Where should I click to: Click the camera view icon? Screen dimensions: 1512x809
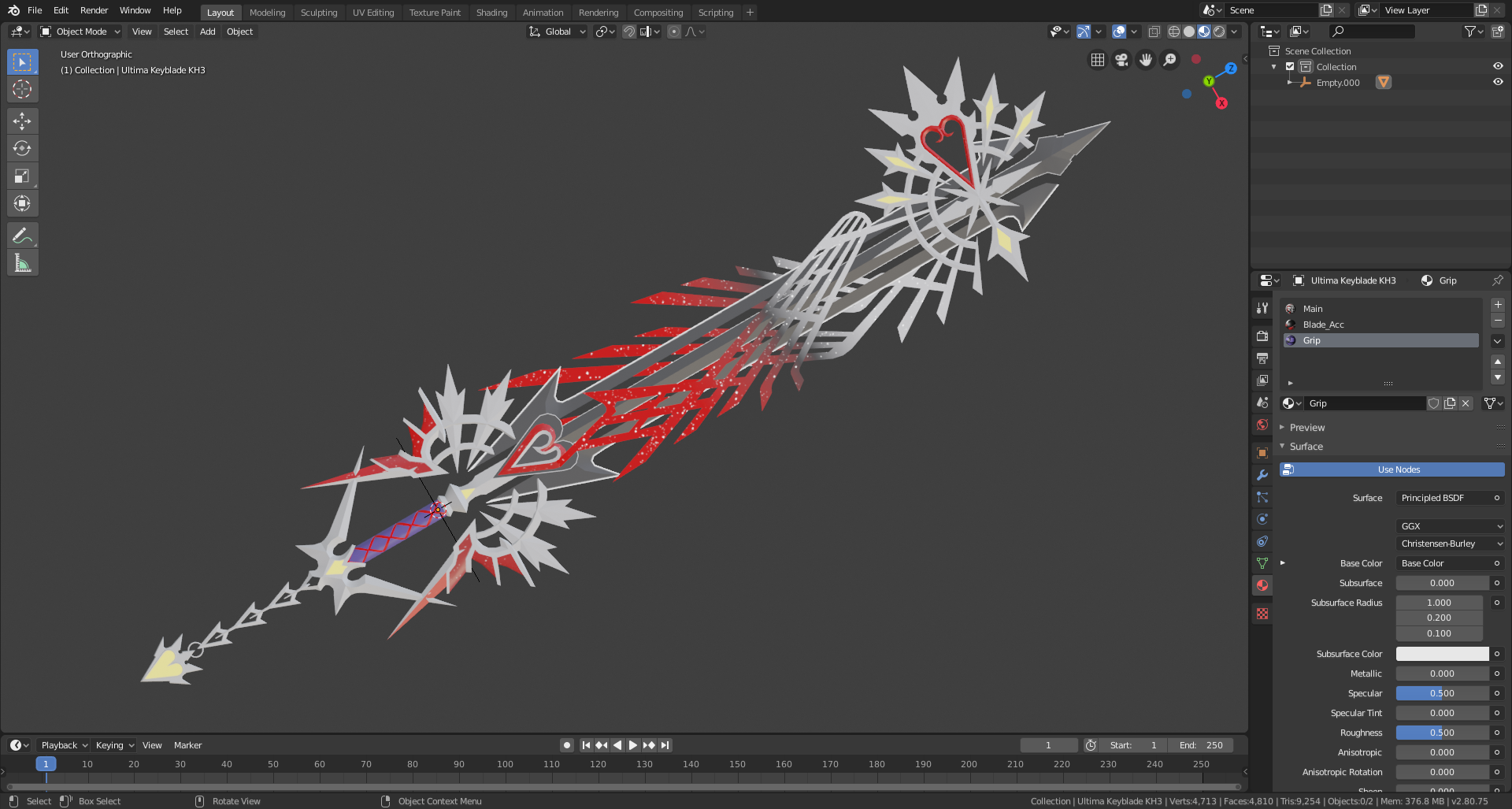1121,60
